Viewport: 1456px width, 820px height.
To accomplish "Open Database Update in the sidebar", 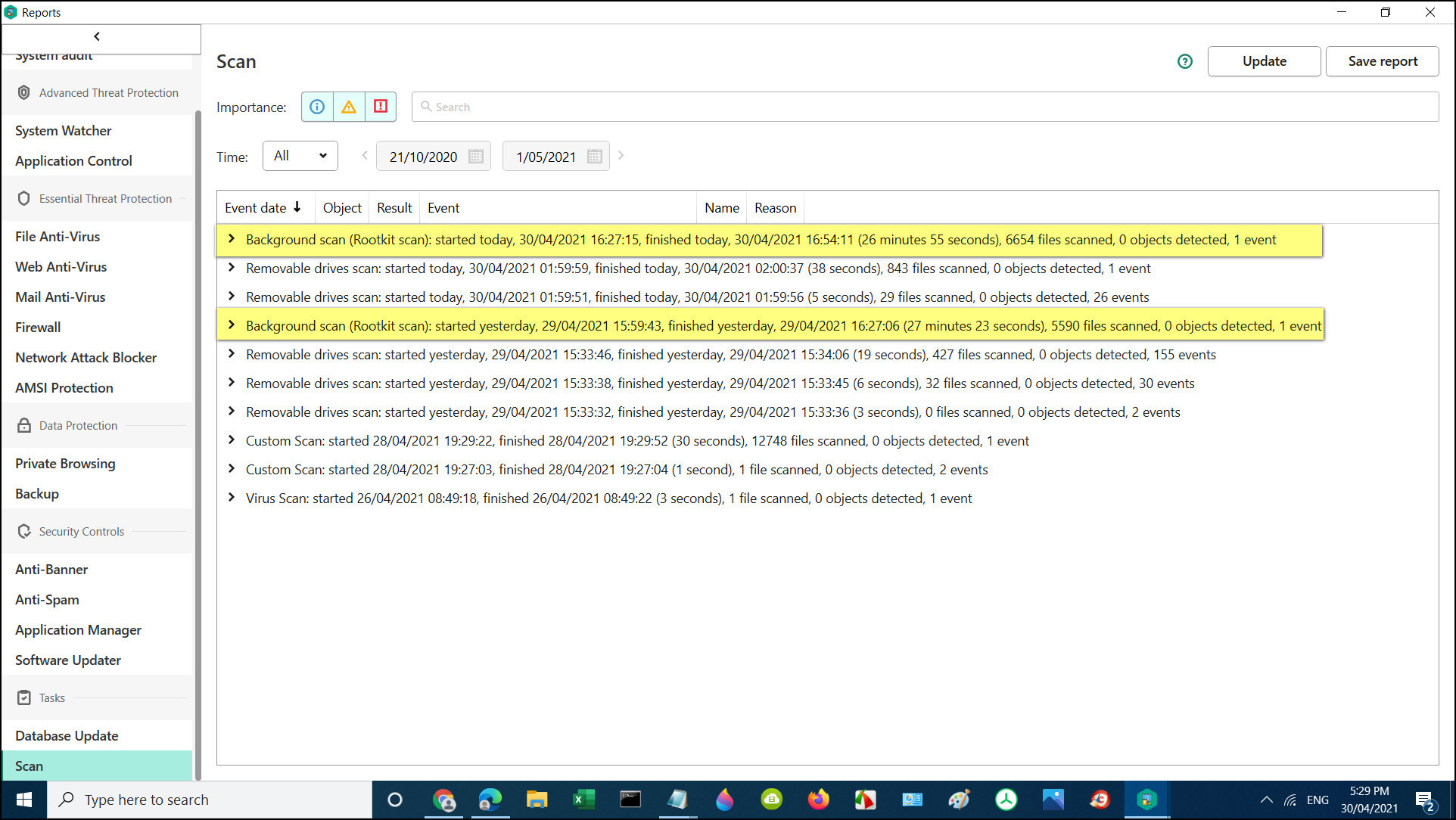I will pos(67,735).
